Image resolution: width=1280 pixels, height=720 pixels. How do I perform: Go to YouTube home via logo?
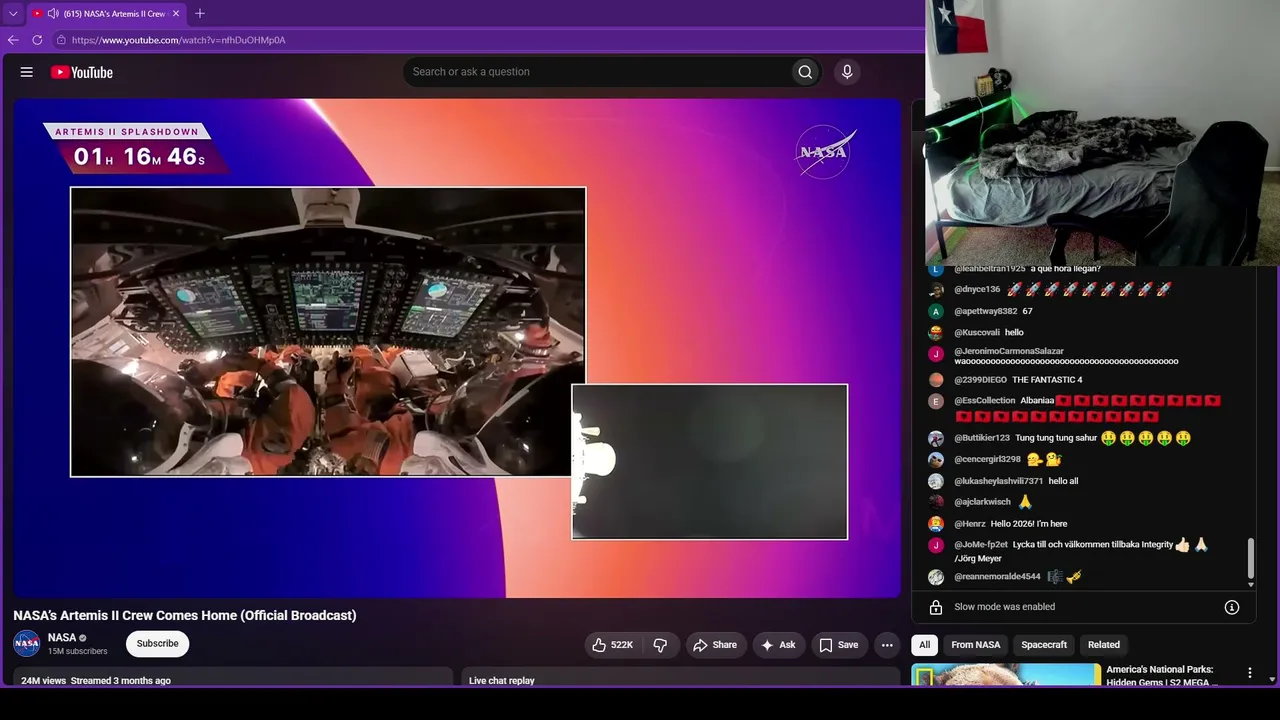(x=82, y=72)
